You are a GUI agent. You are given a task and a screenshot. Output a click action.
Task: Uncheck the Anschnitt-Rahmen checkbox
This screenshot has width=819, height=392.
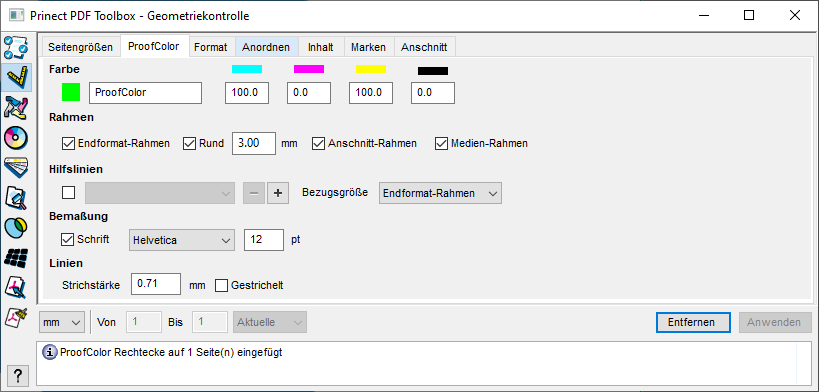click(318, 143)
